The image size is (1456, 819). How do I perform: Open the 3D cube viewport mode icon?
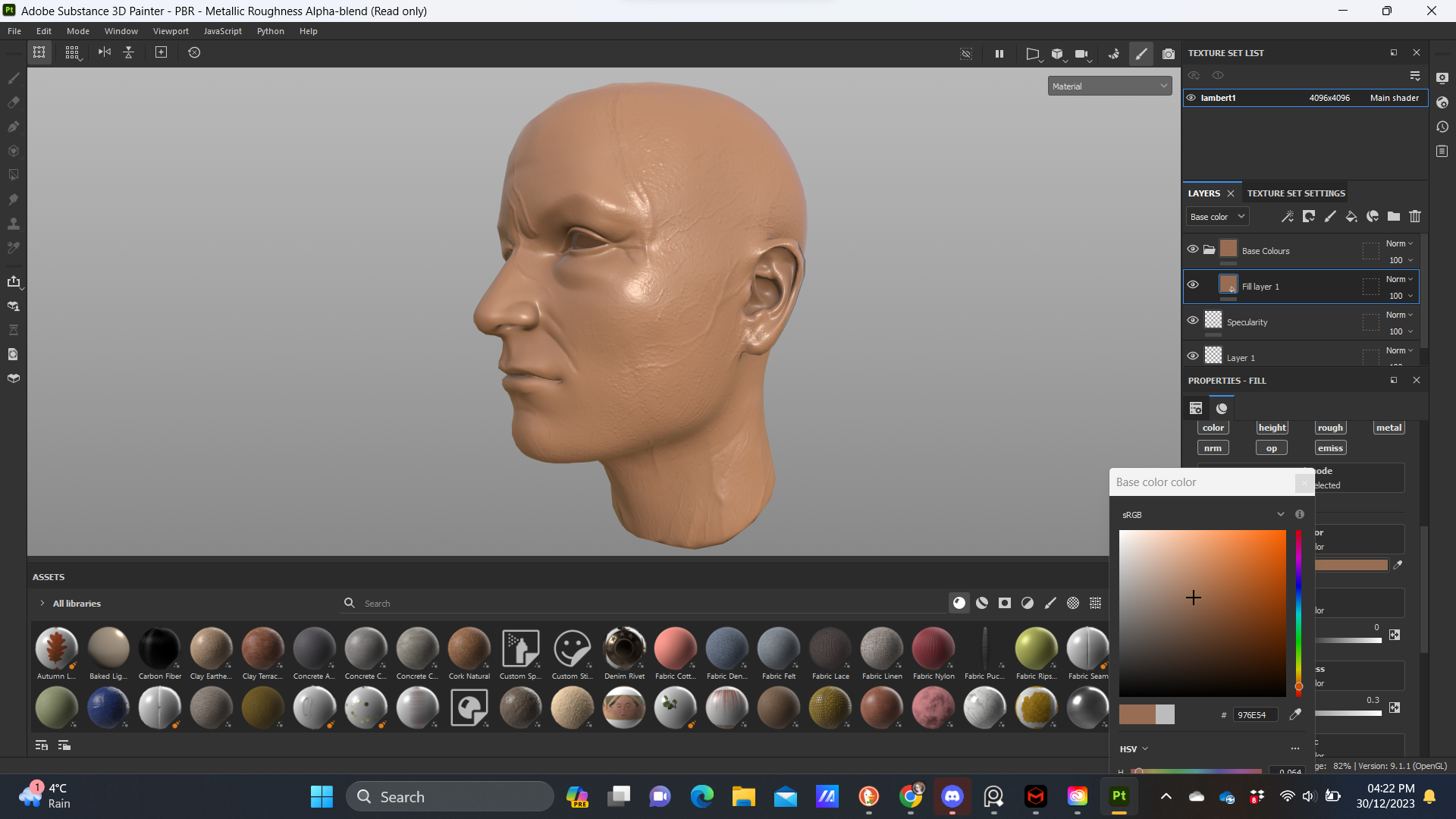(1058, 54)
